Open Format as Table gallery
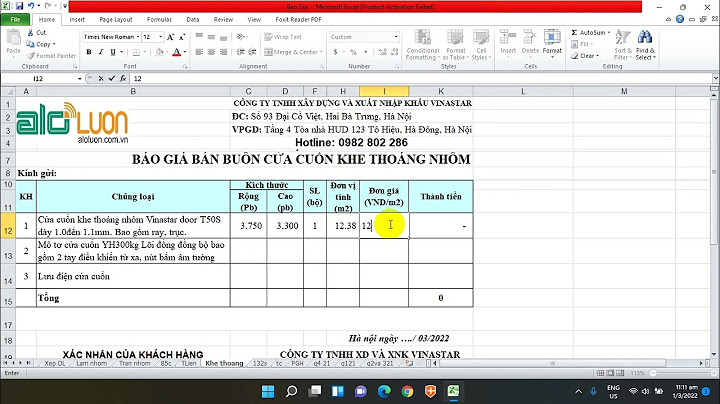 (456, 45)
